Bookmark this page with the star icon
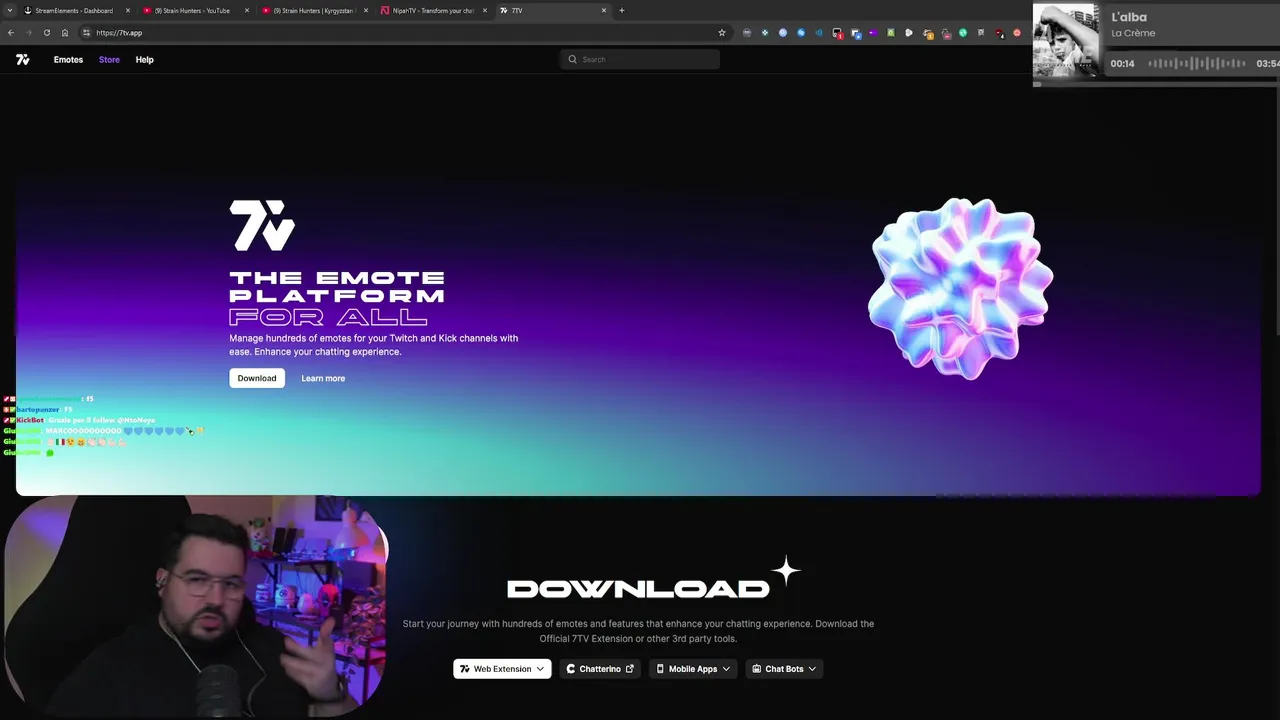 (x=722, y=33)
